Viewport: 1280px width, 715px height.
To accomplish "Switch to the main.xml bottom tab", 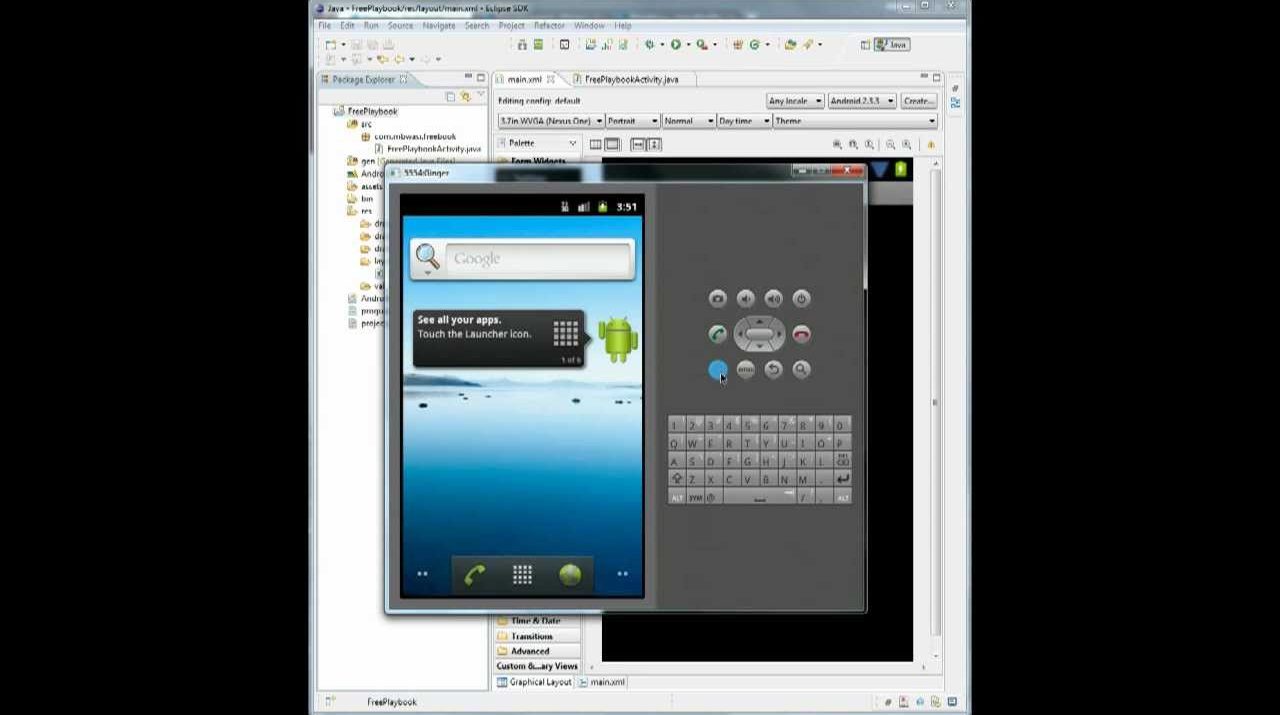I will 607,682.
